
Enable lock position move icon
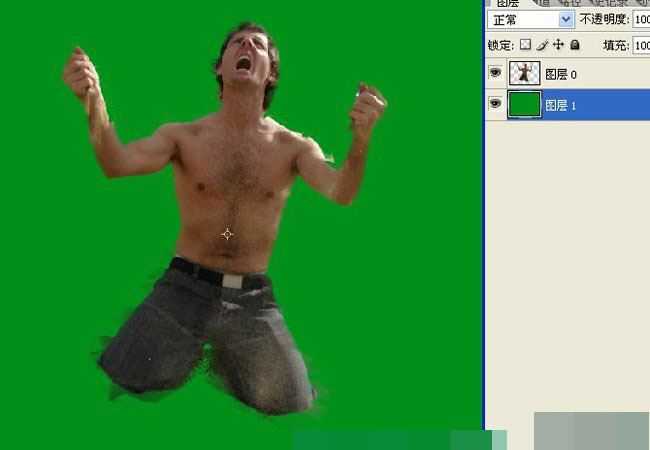coord(558,45)
